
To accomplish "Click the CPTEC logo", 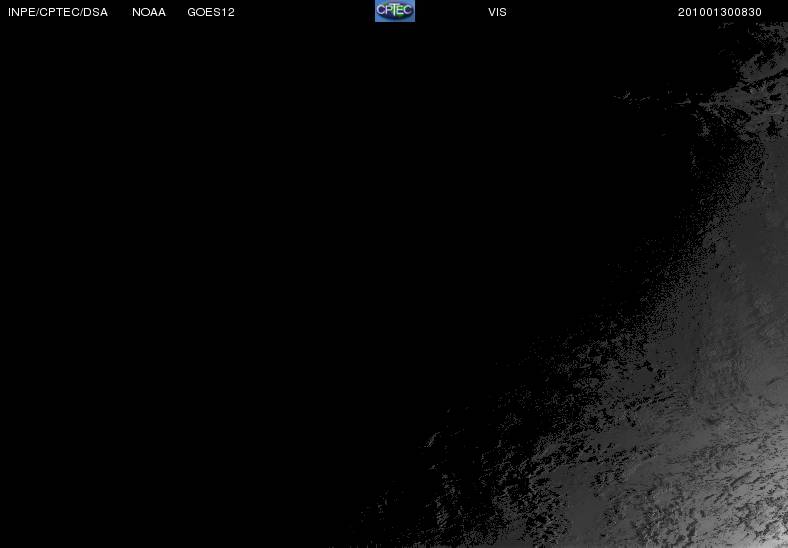I will (x=395, y=11).
